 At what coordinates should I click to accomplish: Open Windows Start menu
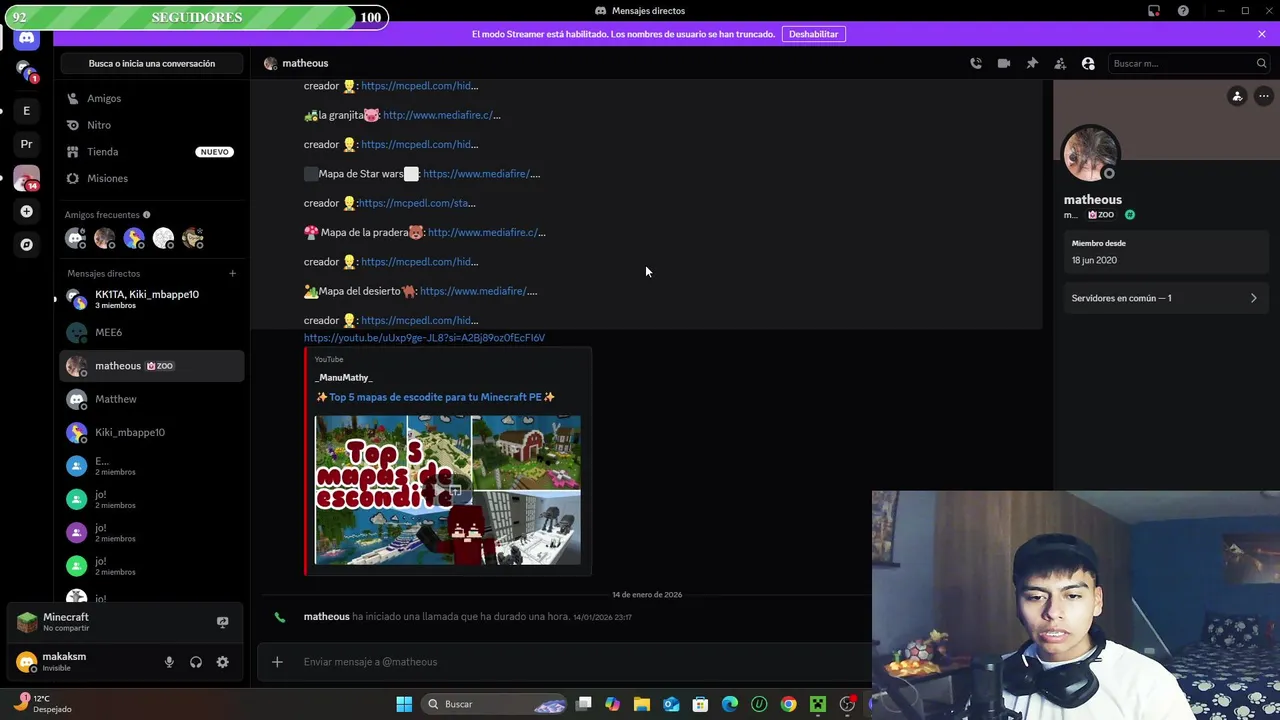click(x=404, y=704)
